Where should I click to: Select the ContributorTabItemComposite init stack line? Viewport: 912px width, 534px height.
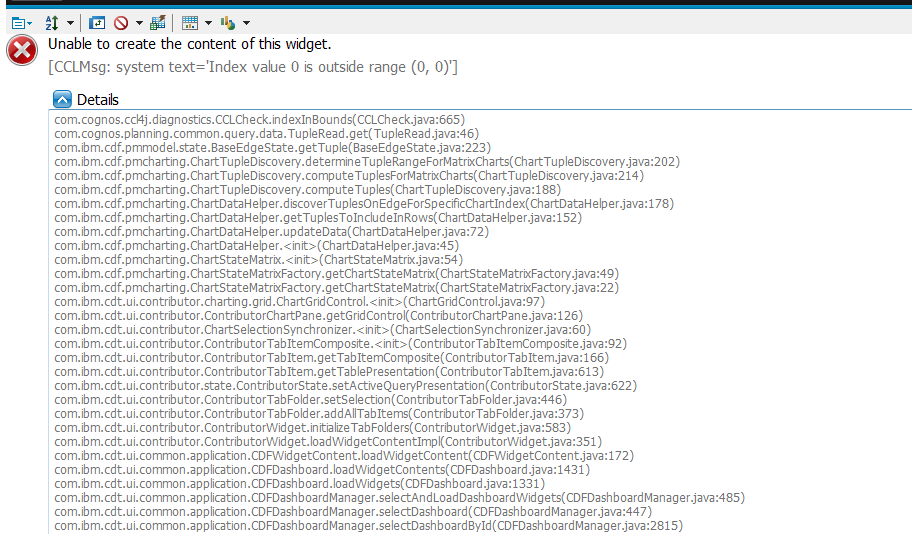[341, 343]
